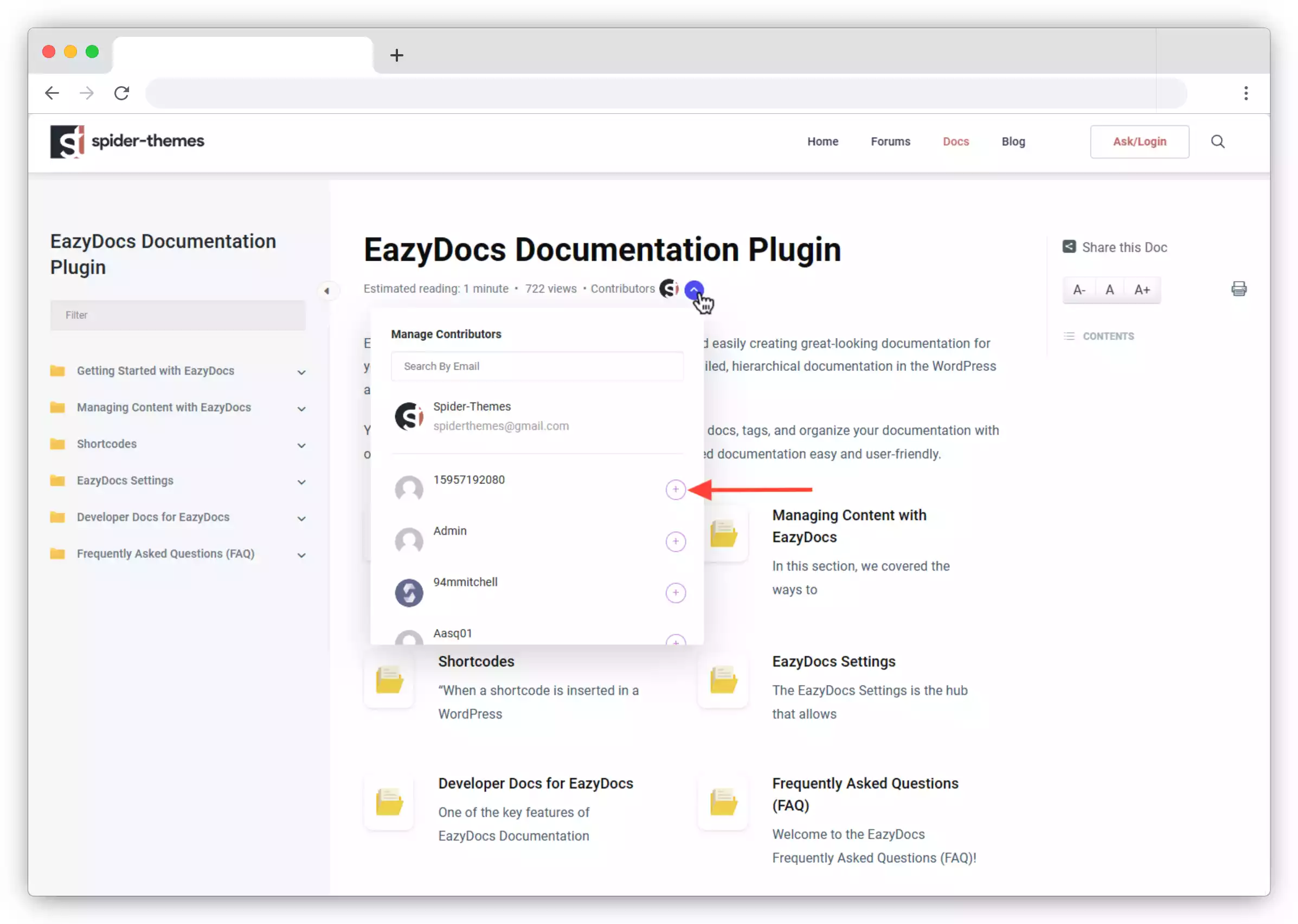Open the site search magnifier icon

click(x=1217, y=141)
